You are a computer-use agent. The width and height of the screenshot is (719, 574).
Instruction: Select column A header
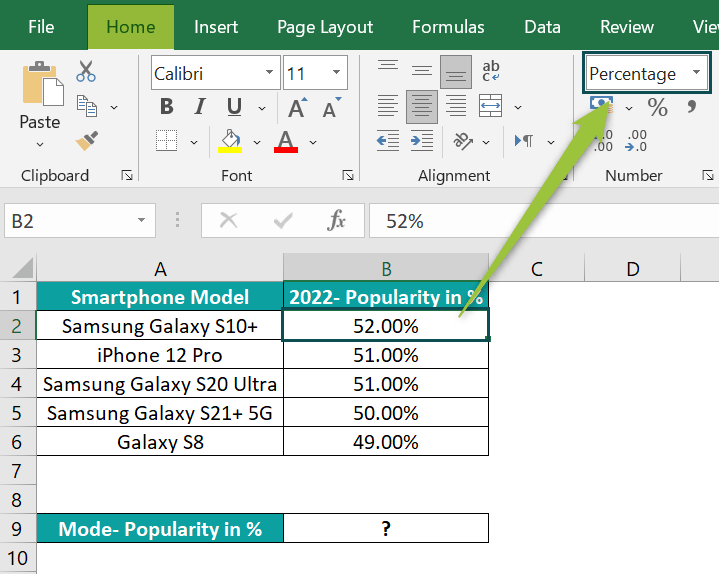click(160, 268)
